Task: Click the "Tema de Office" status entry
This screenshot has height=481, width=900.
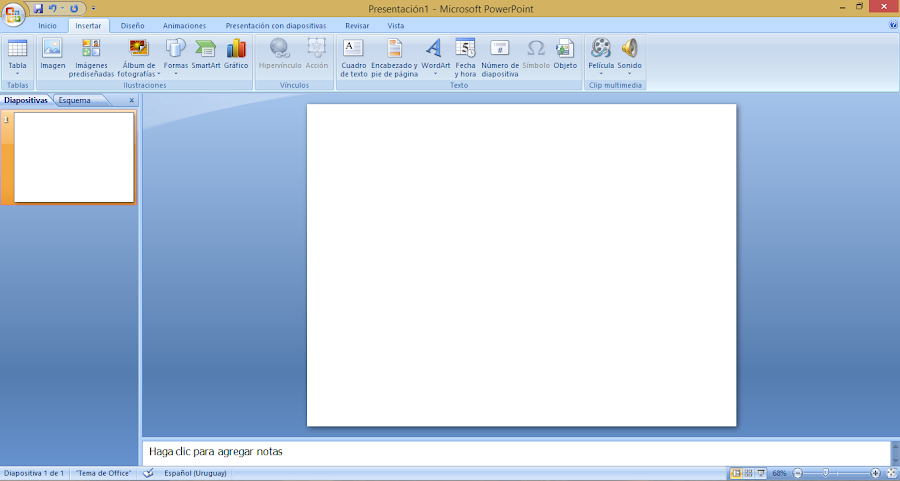Action: click(x=103, y=474)
